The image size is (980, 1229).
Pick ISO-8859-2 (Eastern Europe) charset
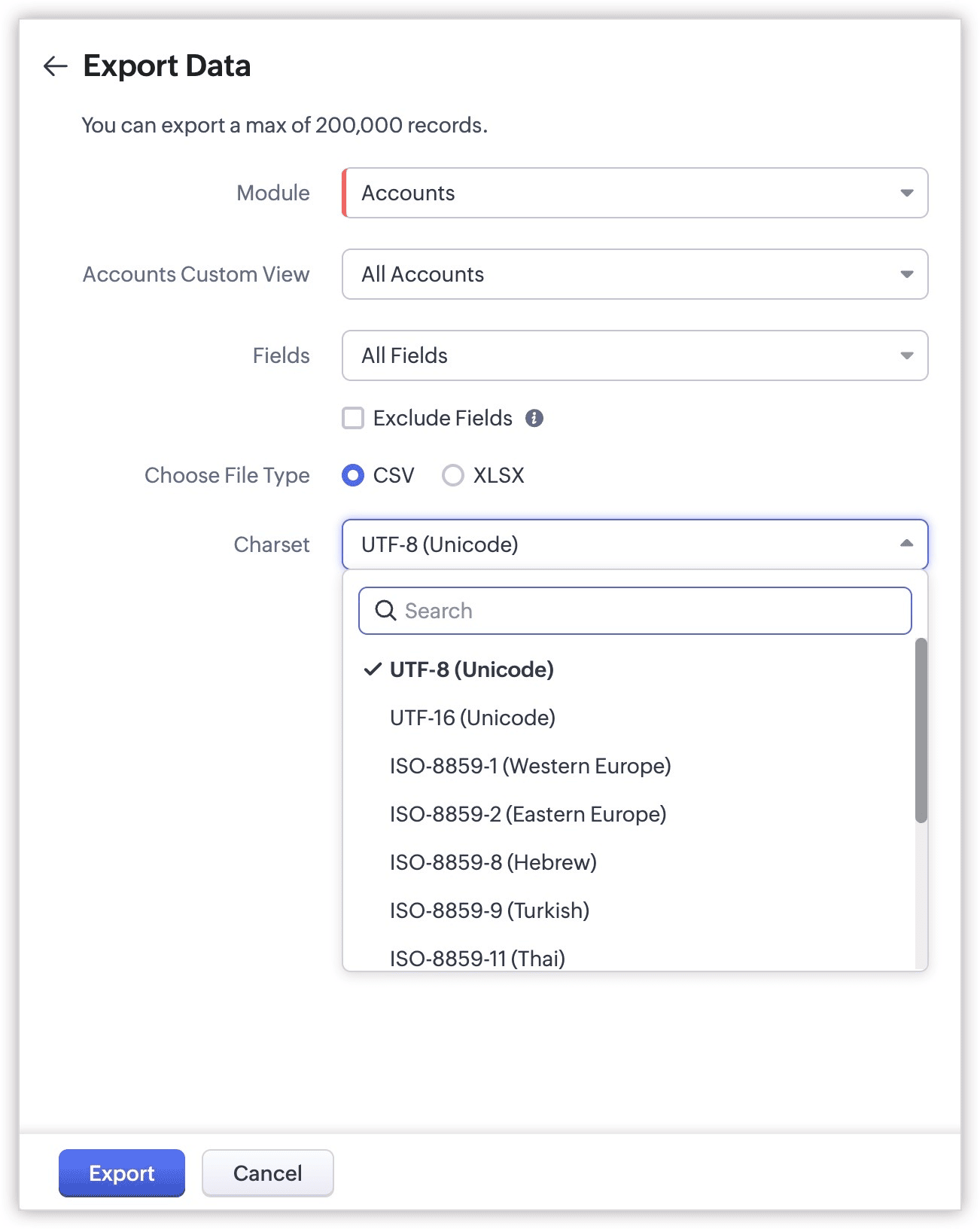[528, 814]
